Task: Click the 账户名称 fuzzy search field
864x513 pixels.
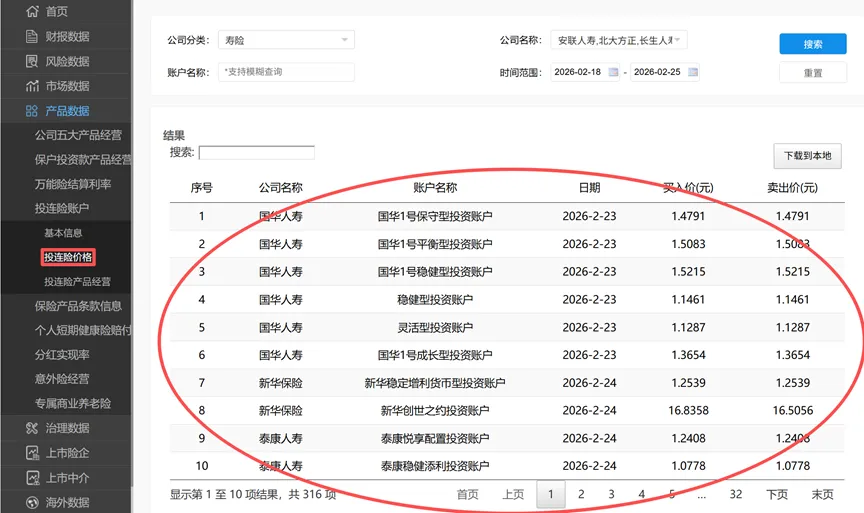Action: [x=287, y=72]
